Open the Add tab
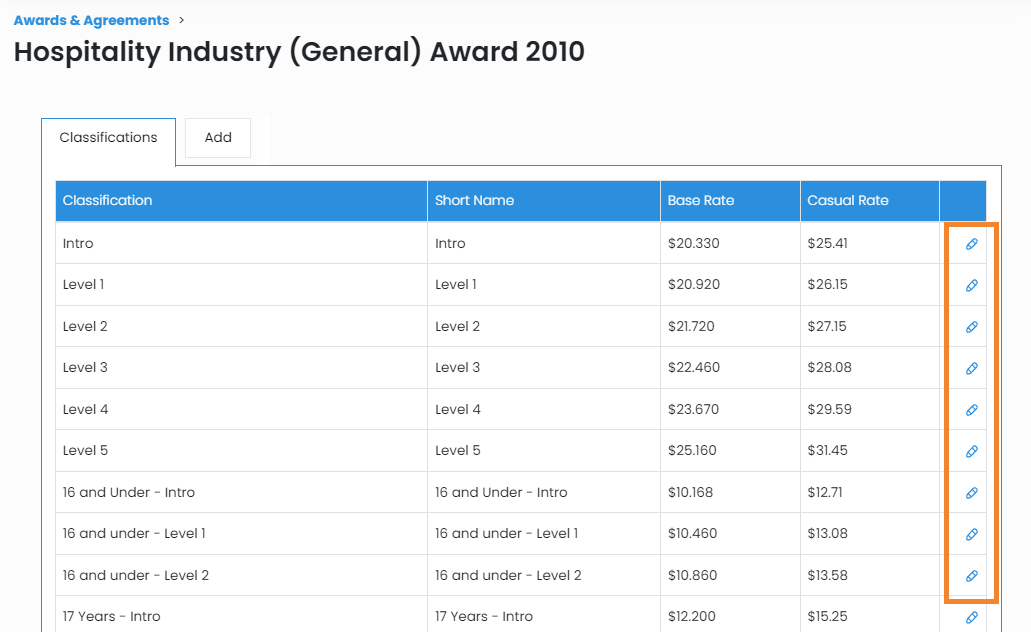 click(218, 138)
